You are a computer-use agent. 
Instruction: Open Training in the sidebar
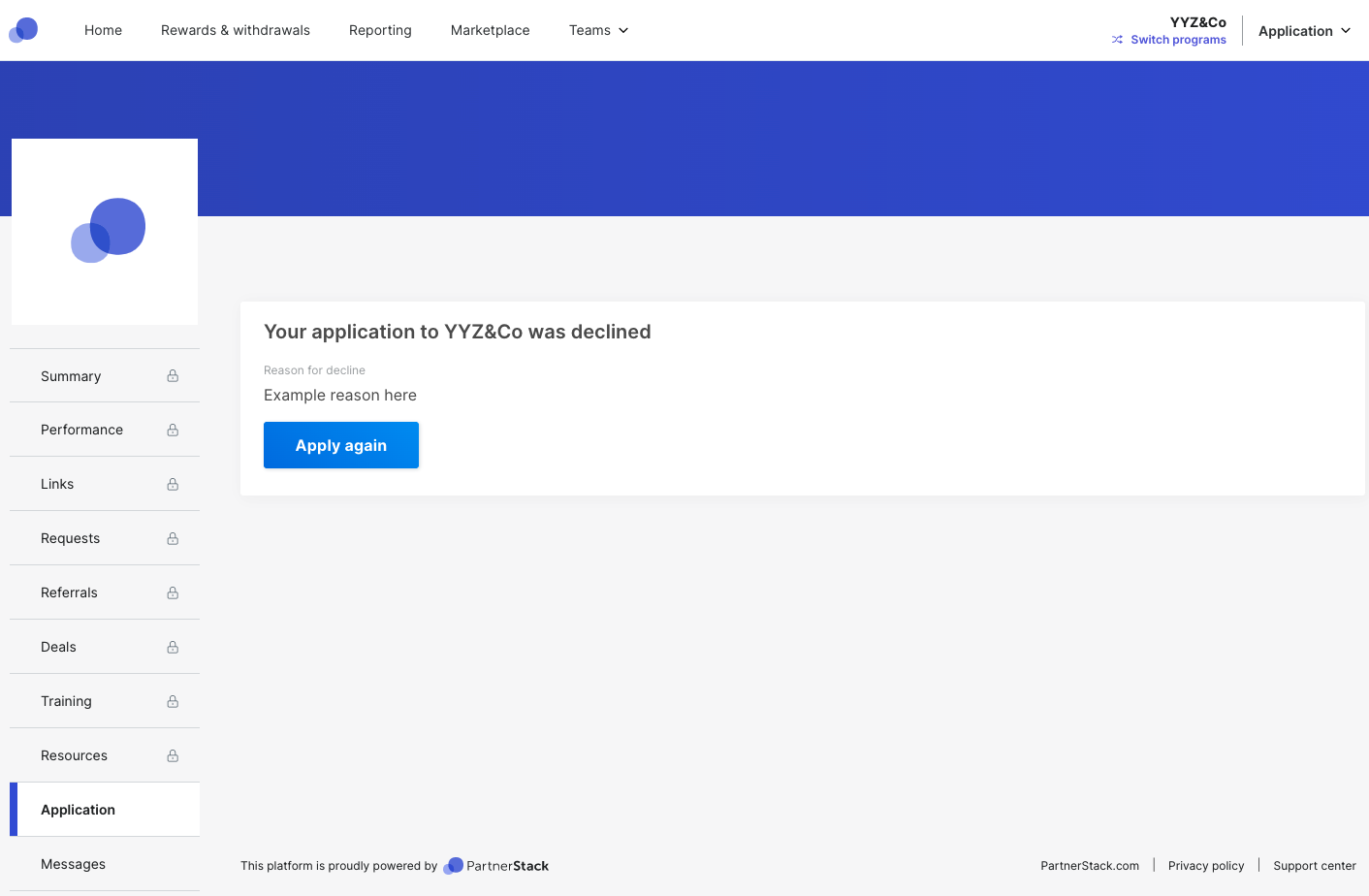point(105,701)
